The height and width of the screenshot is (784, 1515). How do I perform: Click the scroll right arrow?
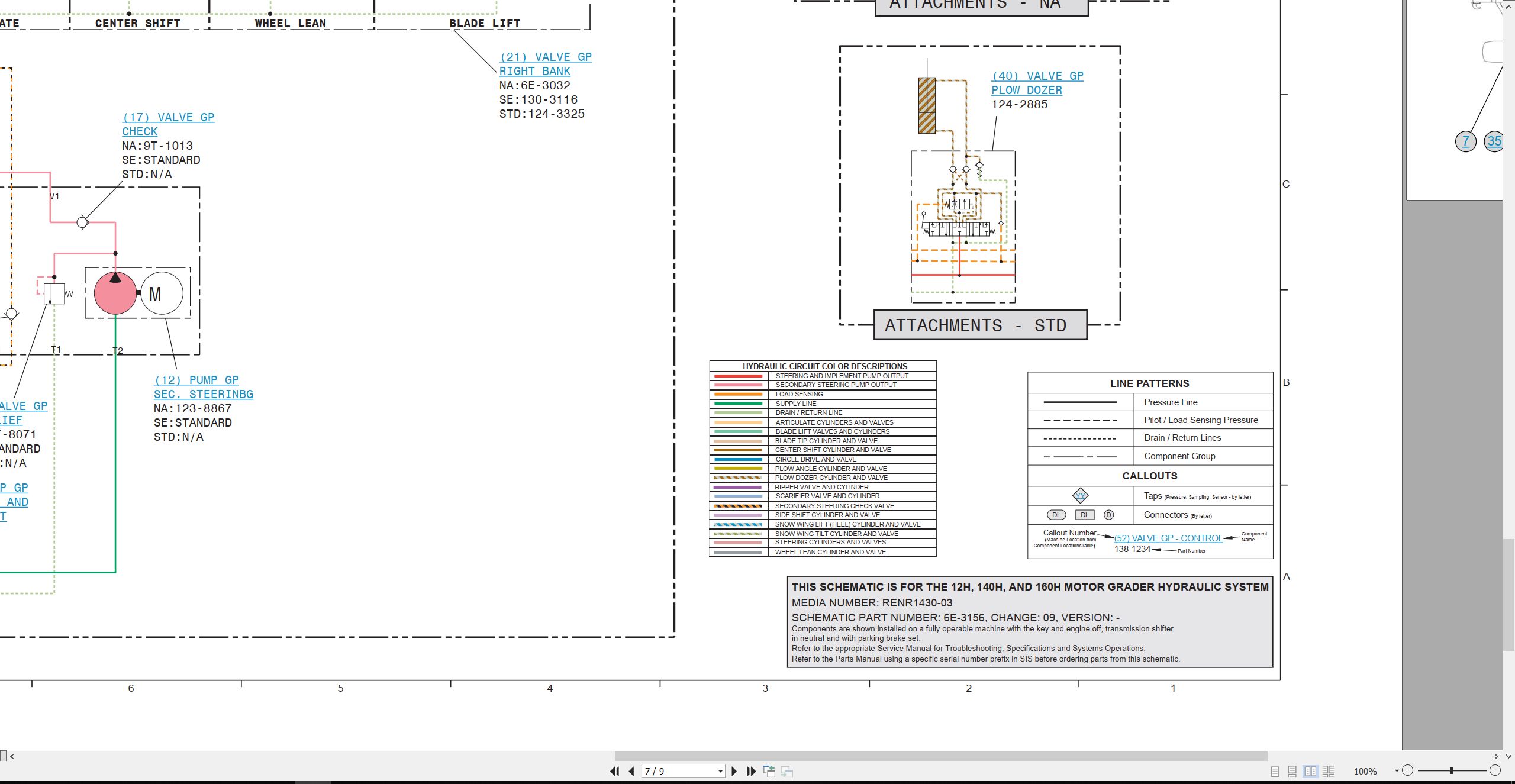(x=1495, y=756)
